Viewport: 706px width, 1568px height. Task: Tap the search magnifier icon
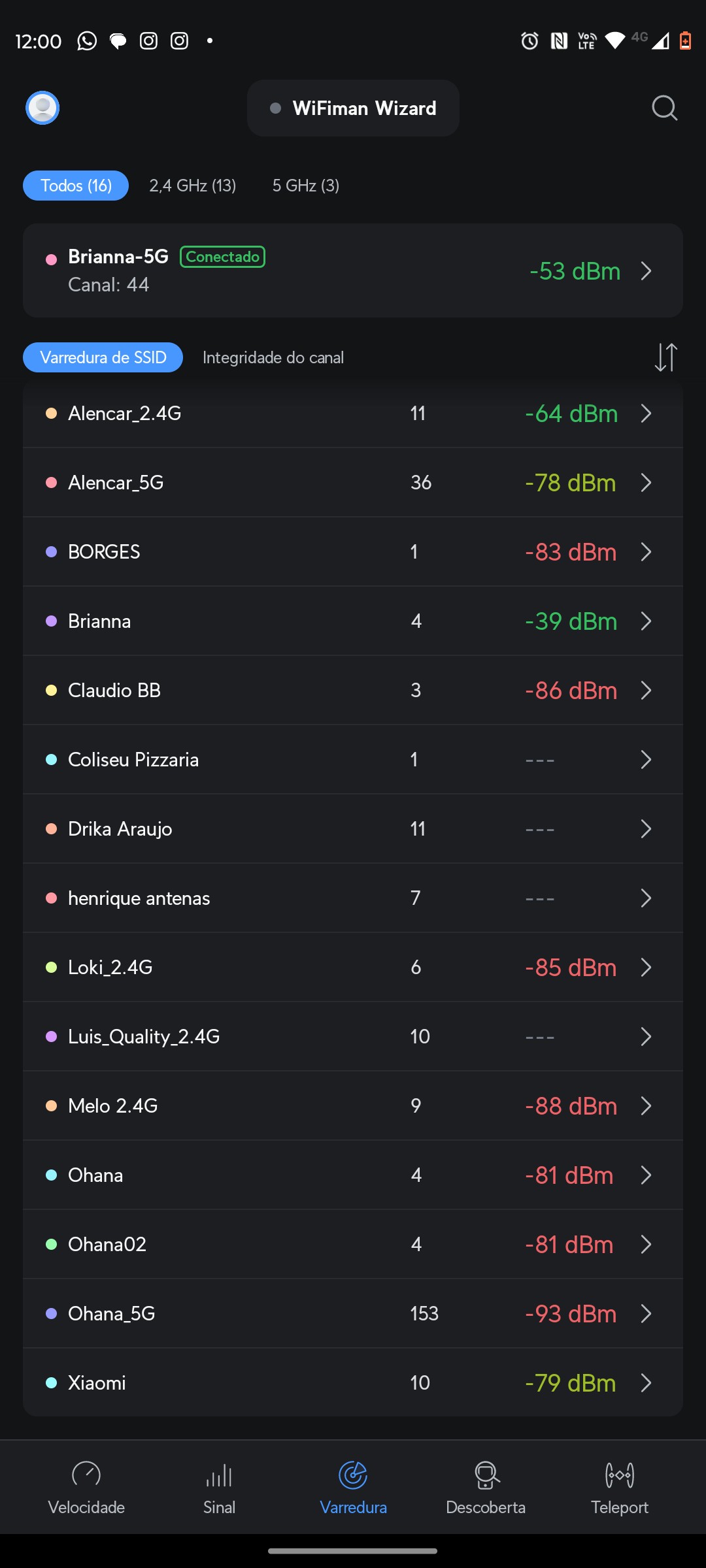tap(664, 108)
